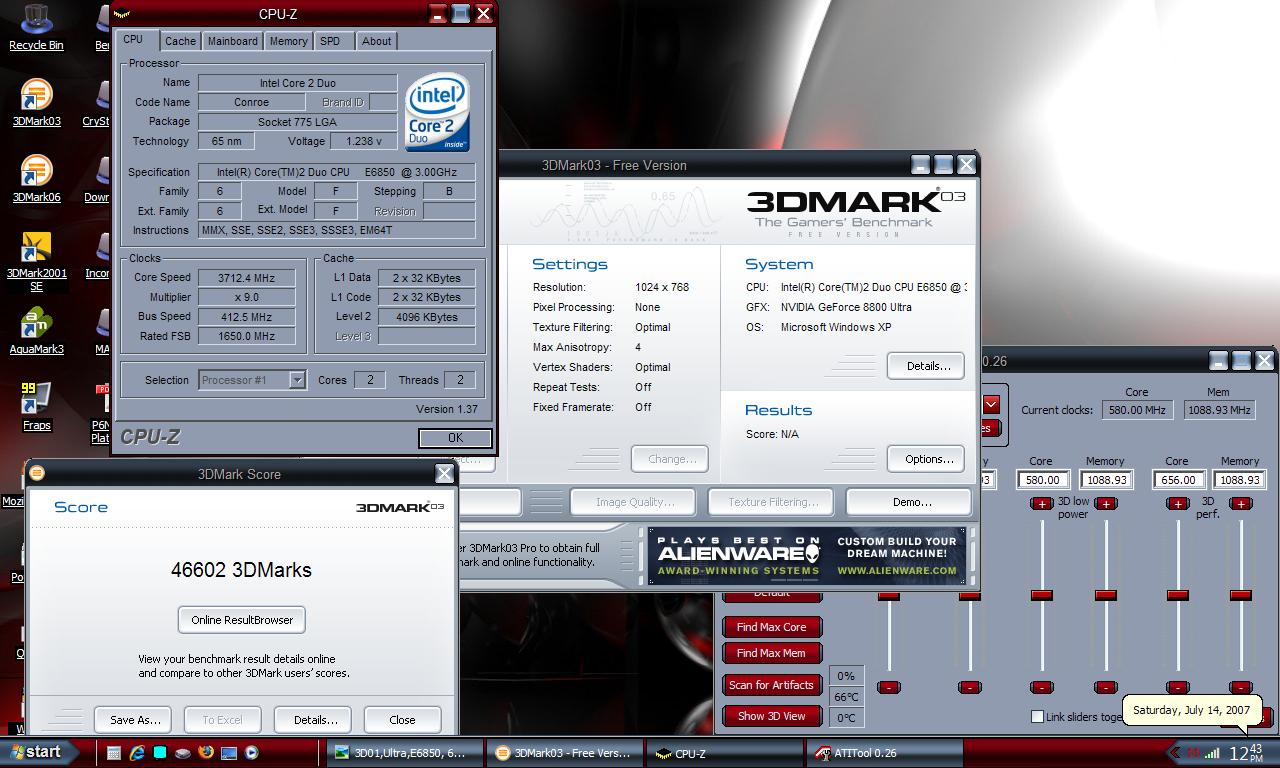Viewport: 1280px width, 768px height.
Task: Increase 3D perf Core with plus button
Action: coord(1177,504)
